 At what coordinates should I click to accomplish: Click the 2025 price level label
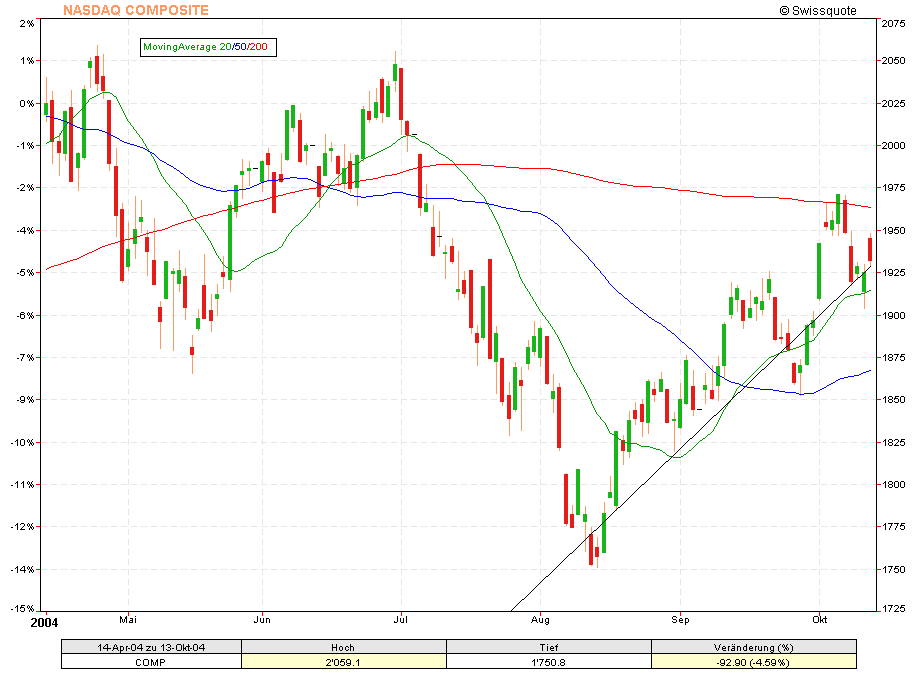coord(893,104)
